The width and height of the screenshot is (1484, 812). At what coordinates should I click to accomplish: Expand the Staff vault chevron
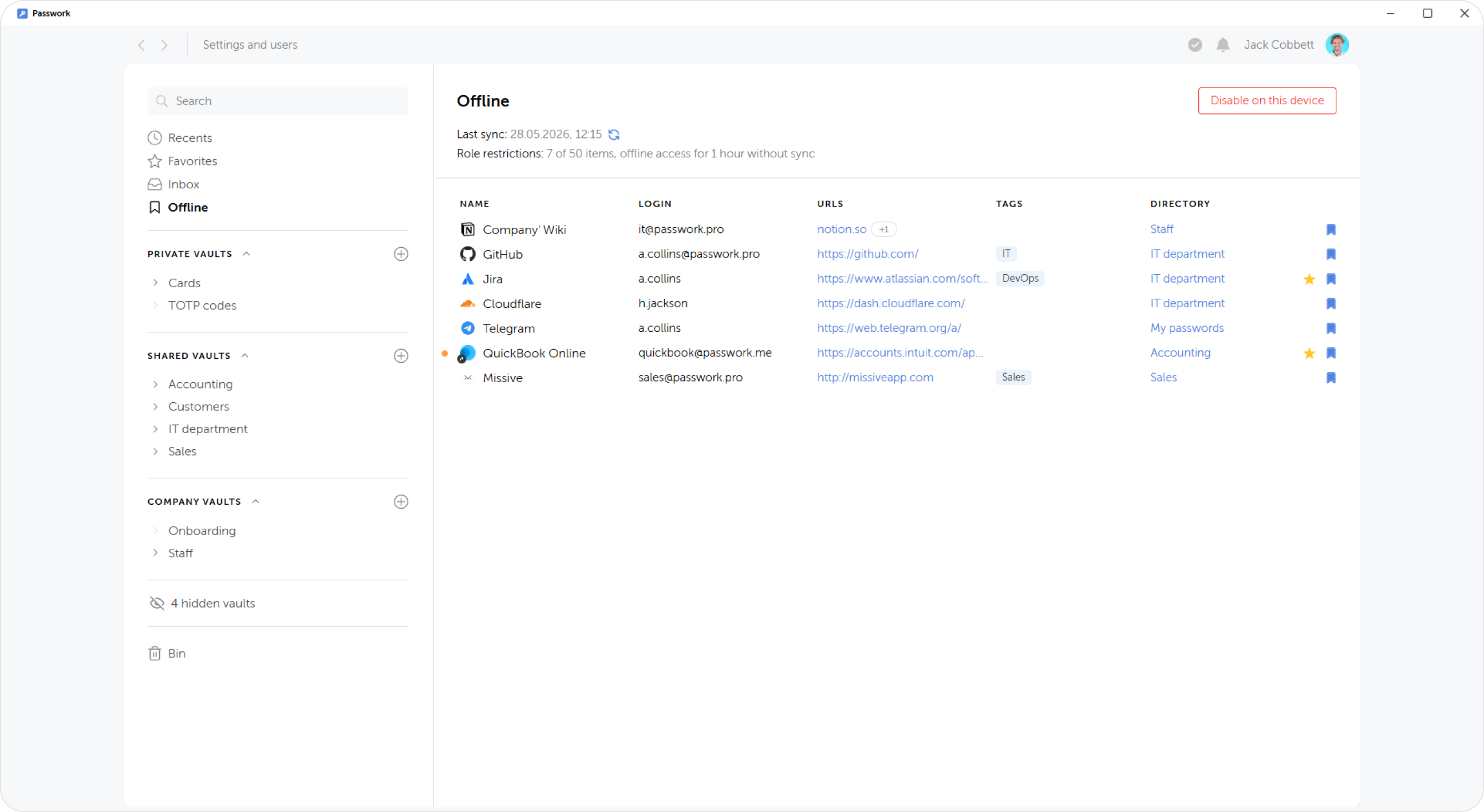click(x=155, y=553)
